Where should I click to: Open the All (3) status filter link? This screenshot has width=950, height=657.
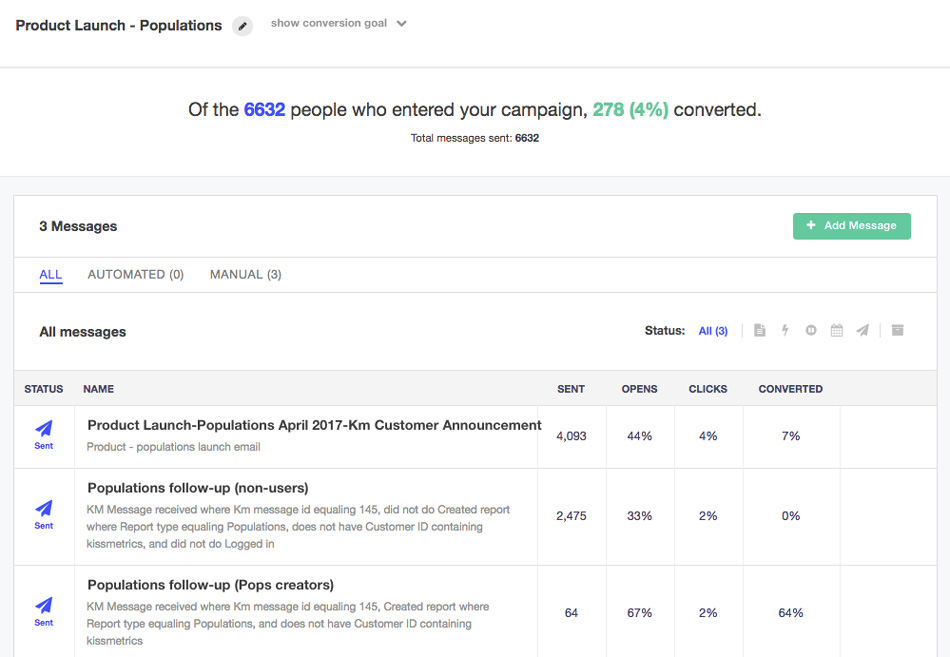coord(713,330)
